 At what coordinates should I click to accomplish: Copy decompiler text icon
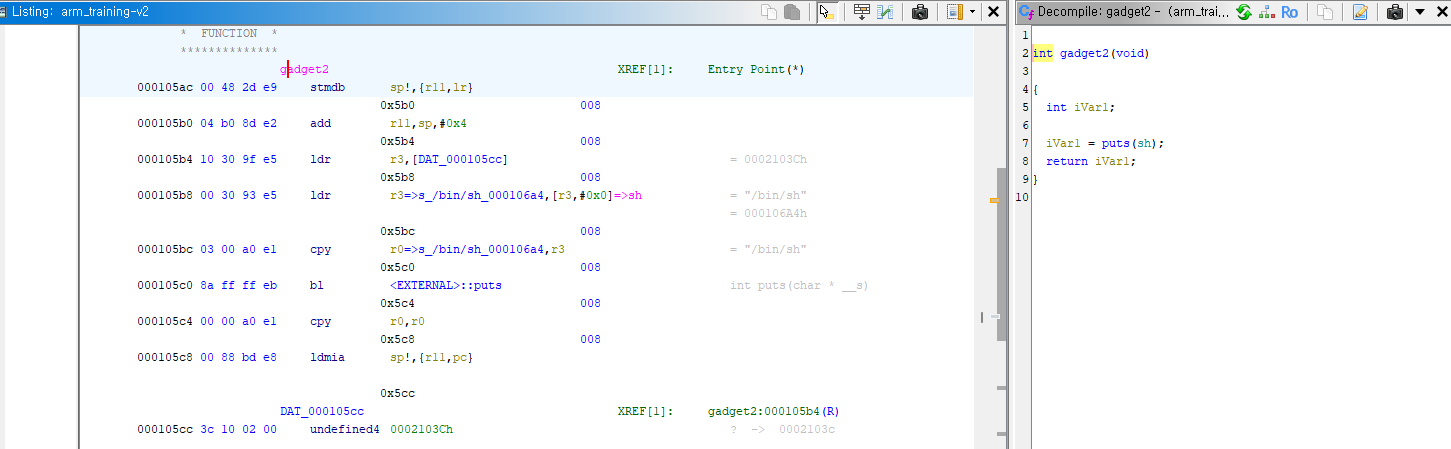pos(1325,12)
